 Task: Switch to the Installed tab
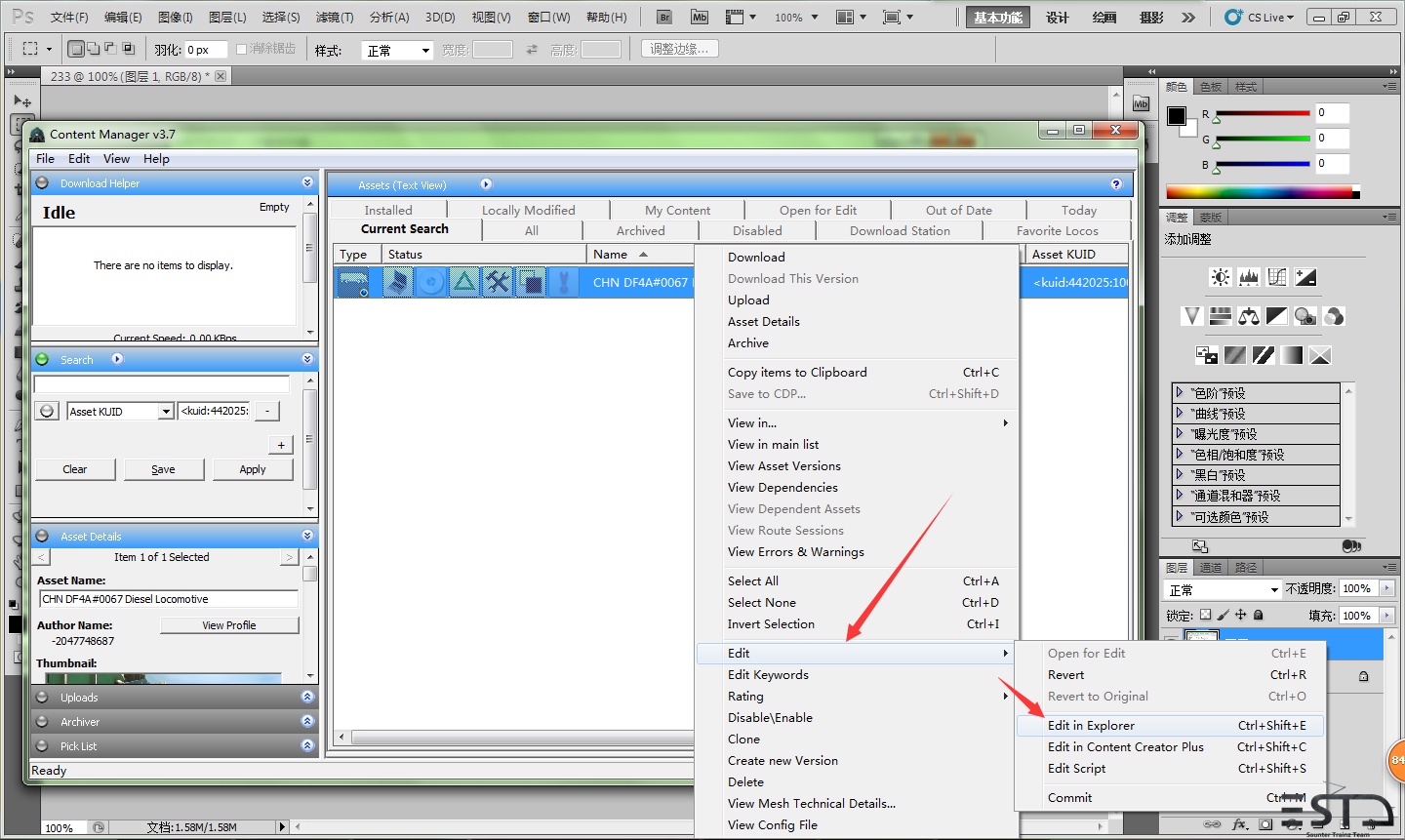388,210
